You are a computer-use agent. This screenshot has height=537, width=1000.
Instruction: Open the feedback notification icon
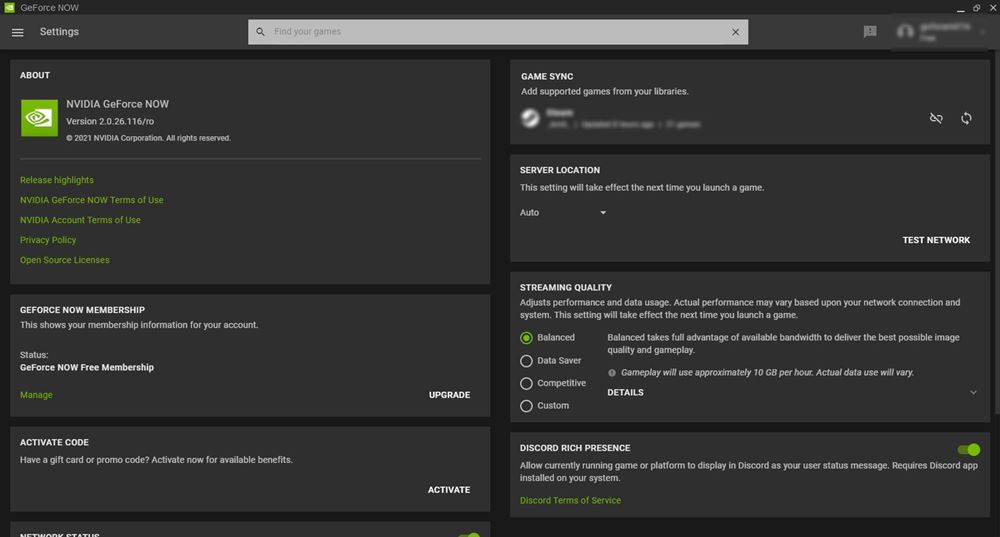(870, 31)
